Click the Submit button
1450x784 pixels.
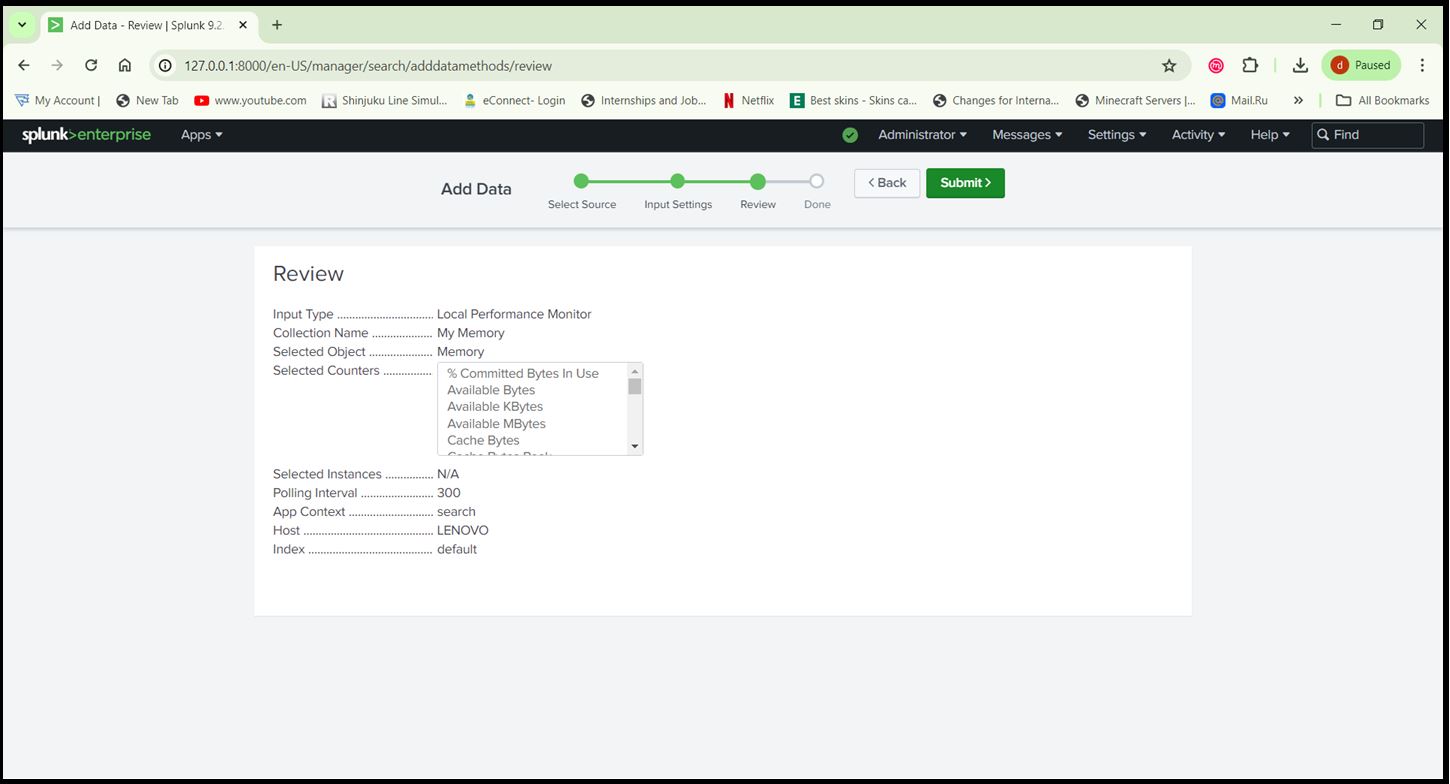(964, 182)
